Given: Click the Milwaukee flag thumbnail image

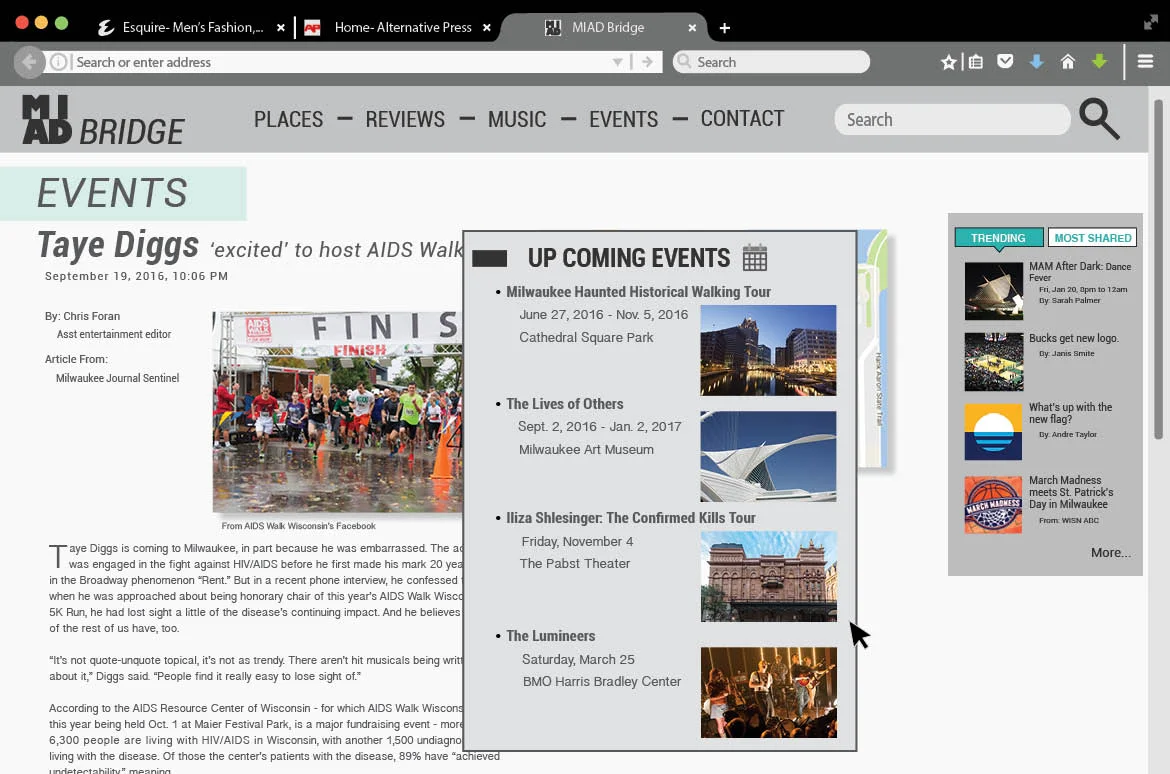Looking at the screenshot, I should click(993, 432).
